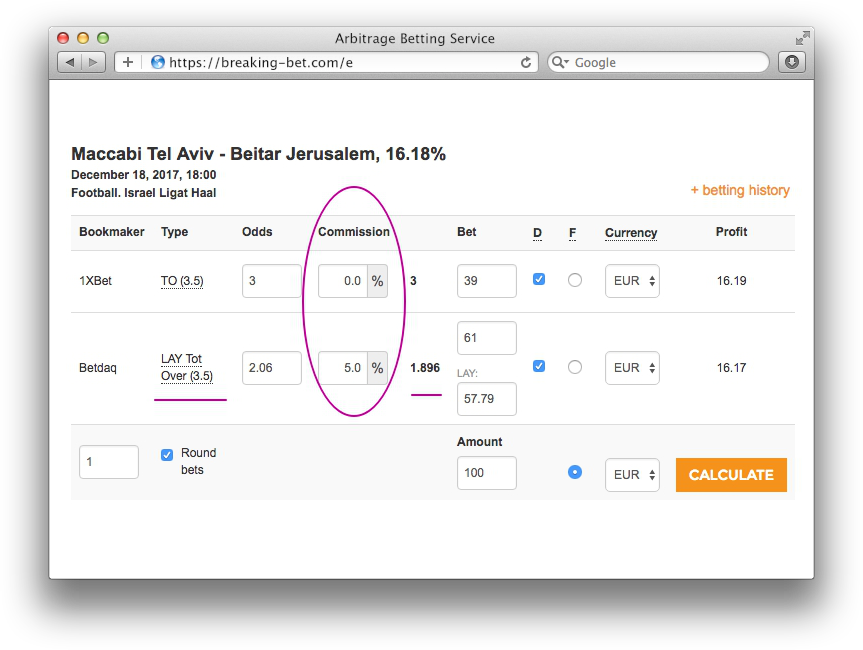Image resolution: width=863 pixels, height=650 pixels.
Task: Open the Betdaq EUR currency dropdown
Action: point(632,368)
